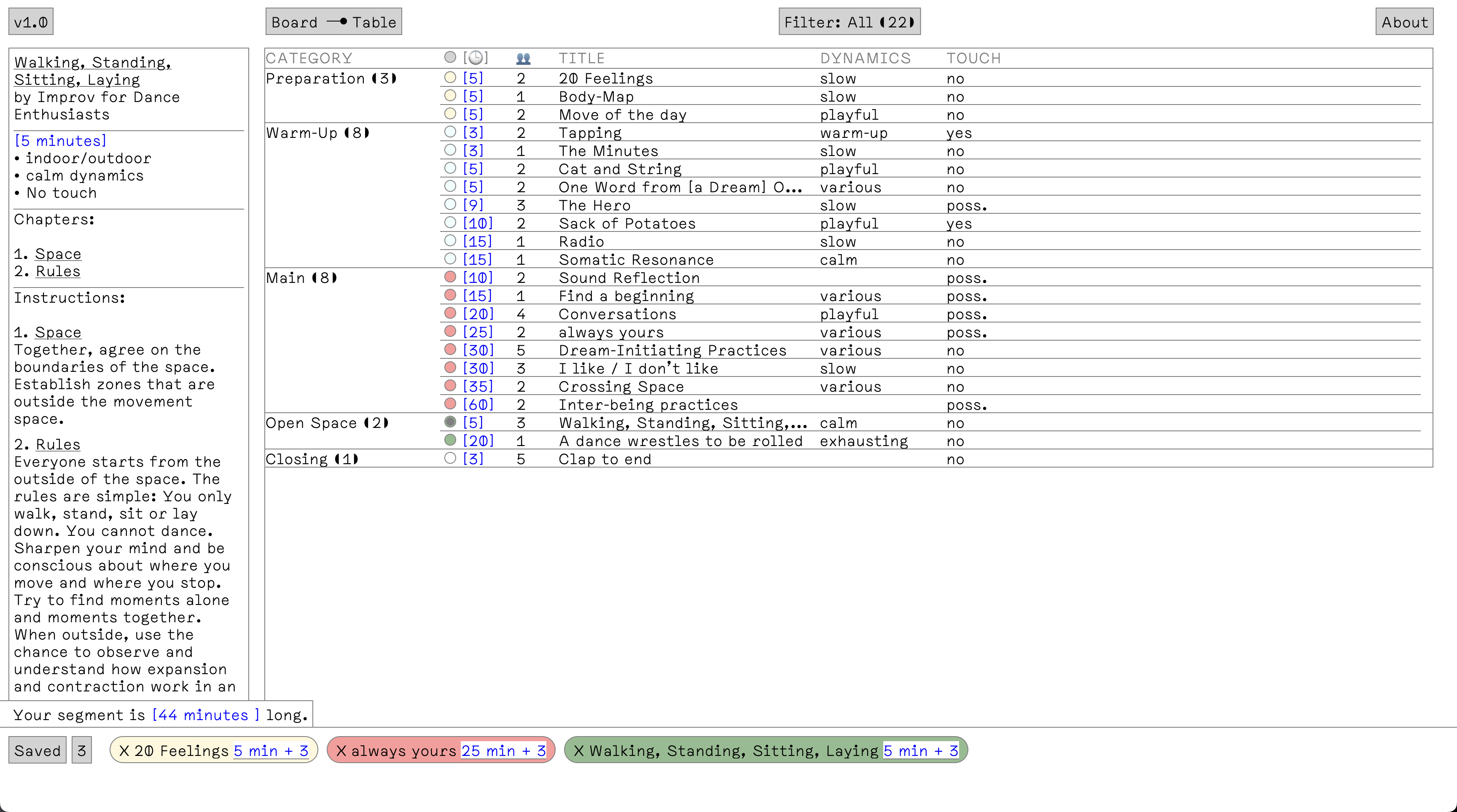Click the red always yours color chip

click(x=404, y=751)
